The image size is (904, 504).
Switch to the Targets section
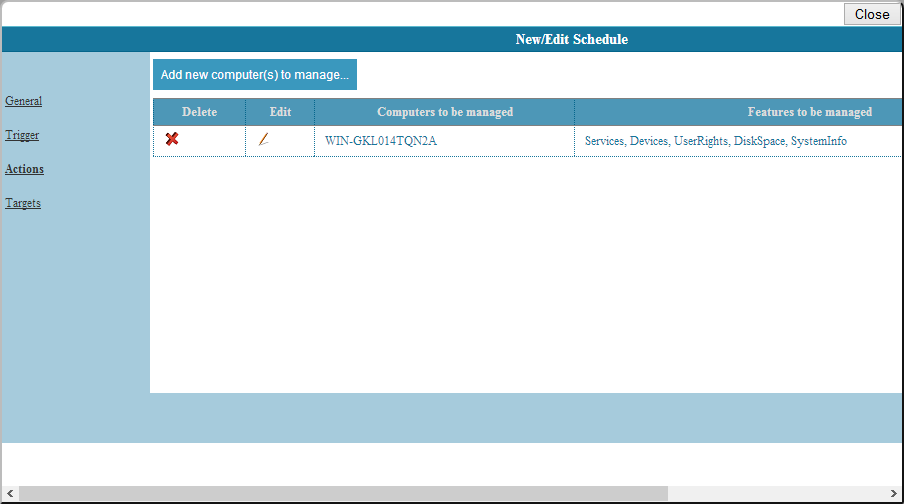[x=23, y=203]
